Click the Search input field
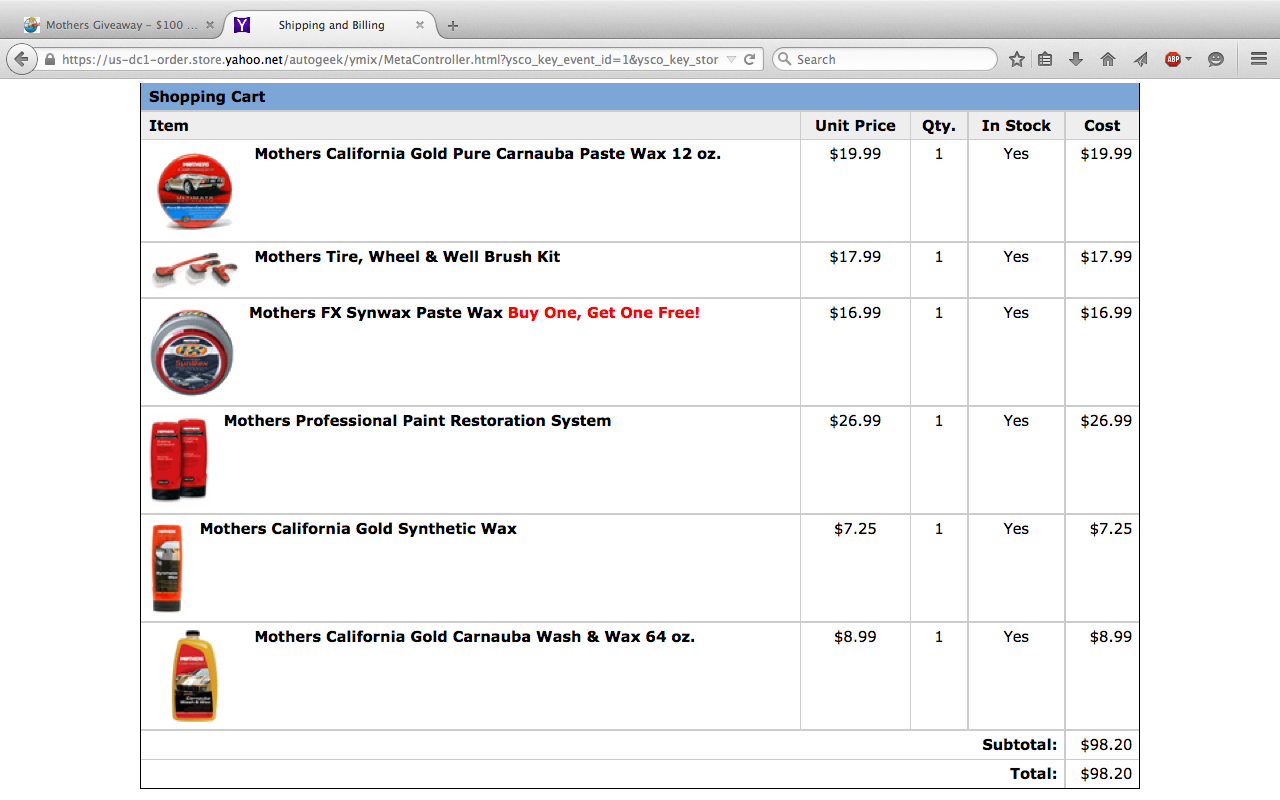 885,59
